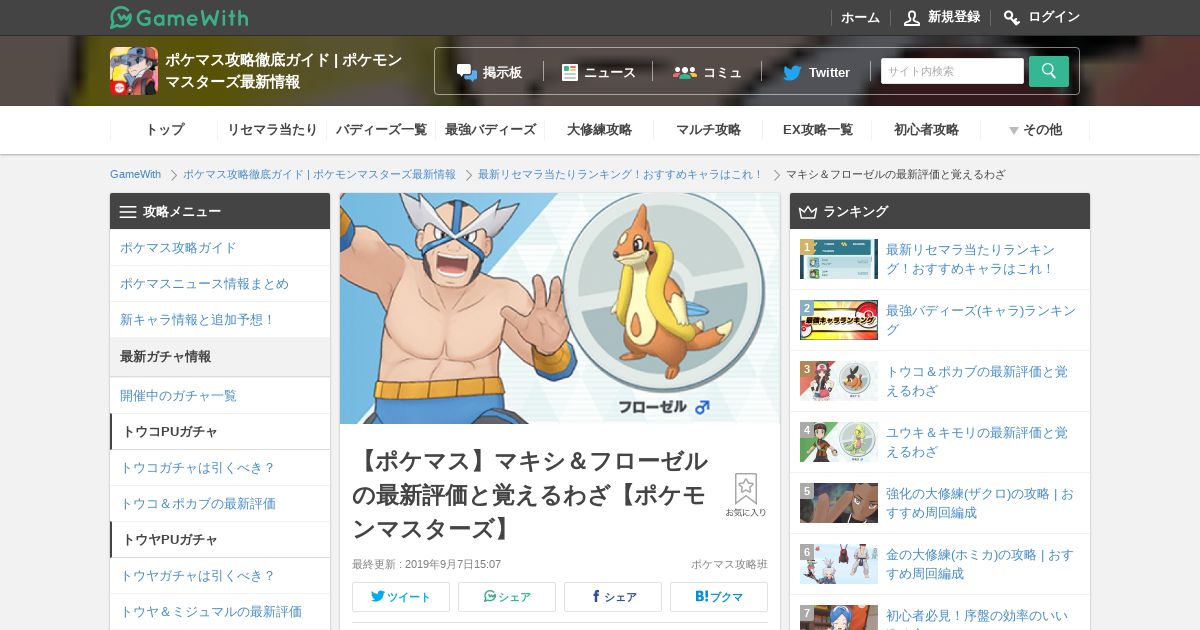Open the 最強バディーズ navigation tab
Viewport: 1200px width, 630px height.
(x=490, y=130)
